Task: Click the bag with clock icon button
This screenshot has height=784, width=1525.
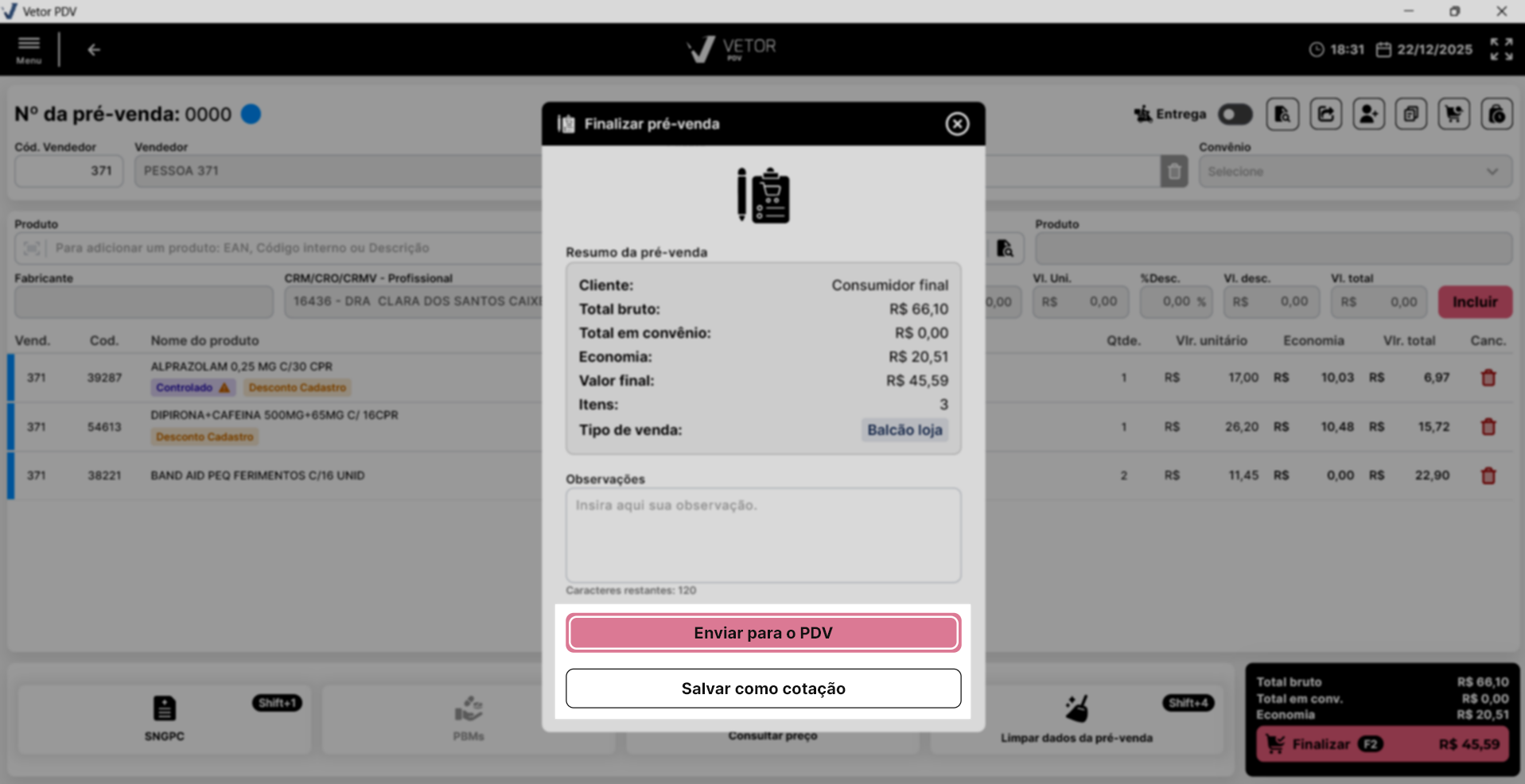Action: click(x=1497, y=114)
